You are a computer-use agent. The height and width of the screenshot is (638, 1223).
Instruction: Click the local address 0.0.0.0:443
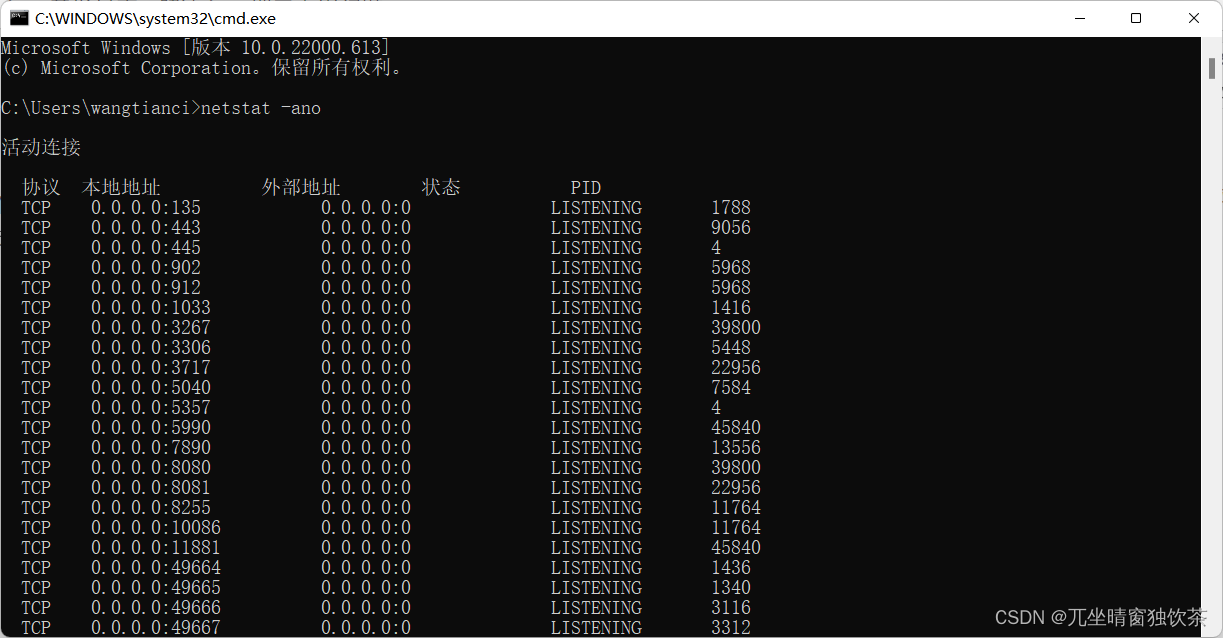pyautogui.click(x=146, y=228)
